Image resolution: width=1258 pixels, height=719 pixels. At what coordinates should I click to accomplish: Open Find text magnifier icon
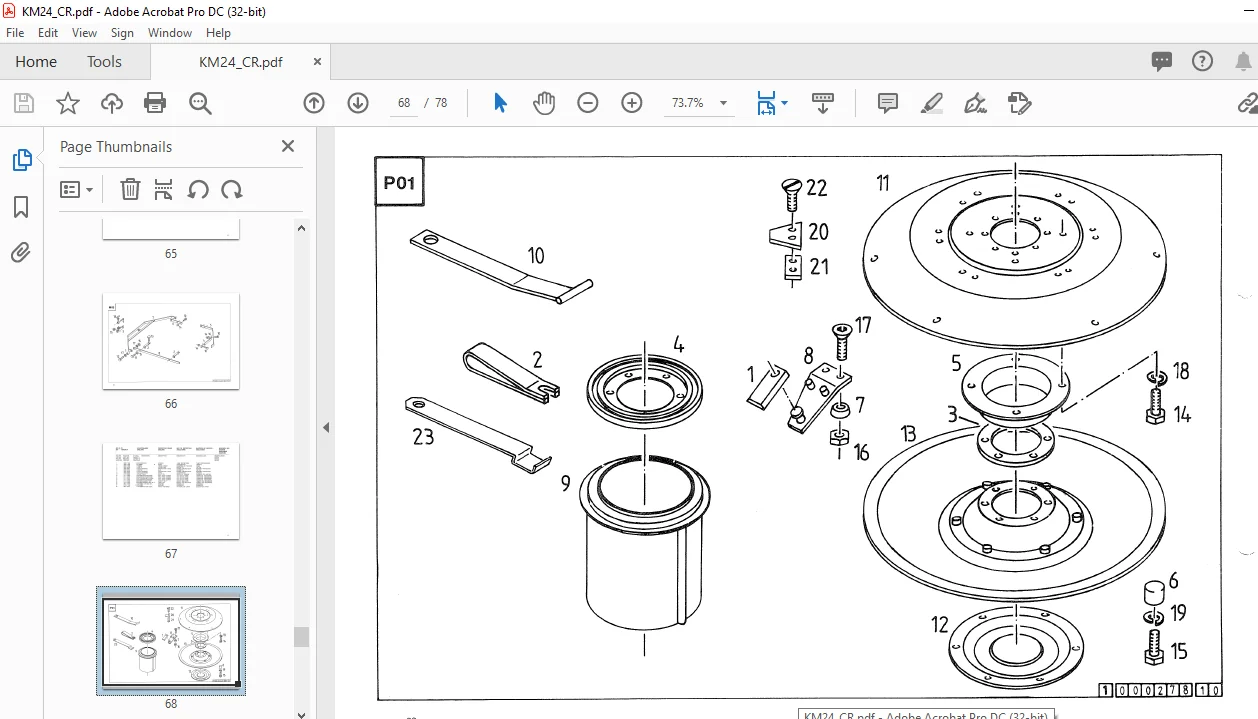tap(200, 103)
